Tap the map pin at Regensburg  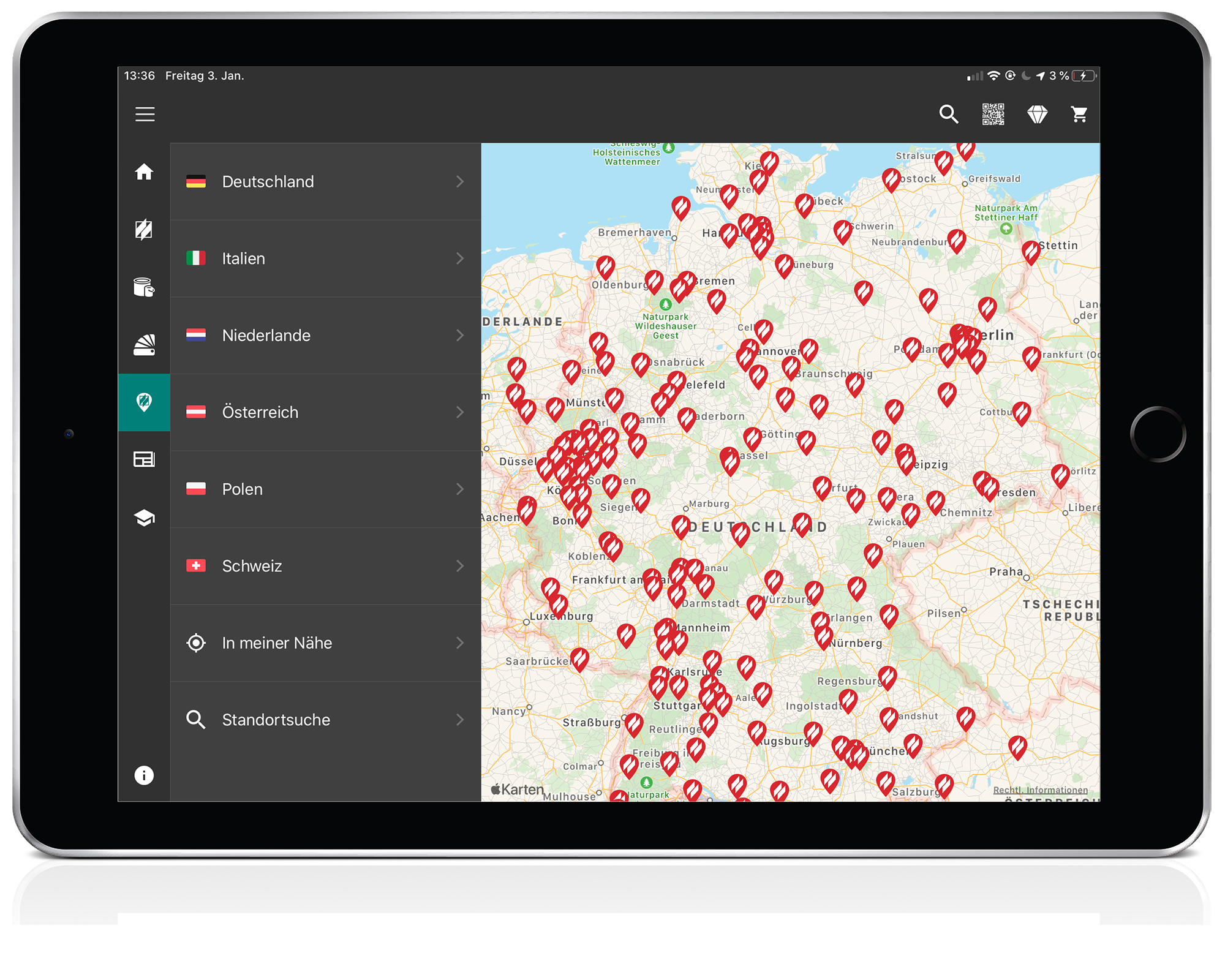[x=887, y=677]
